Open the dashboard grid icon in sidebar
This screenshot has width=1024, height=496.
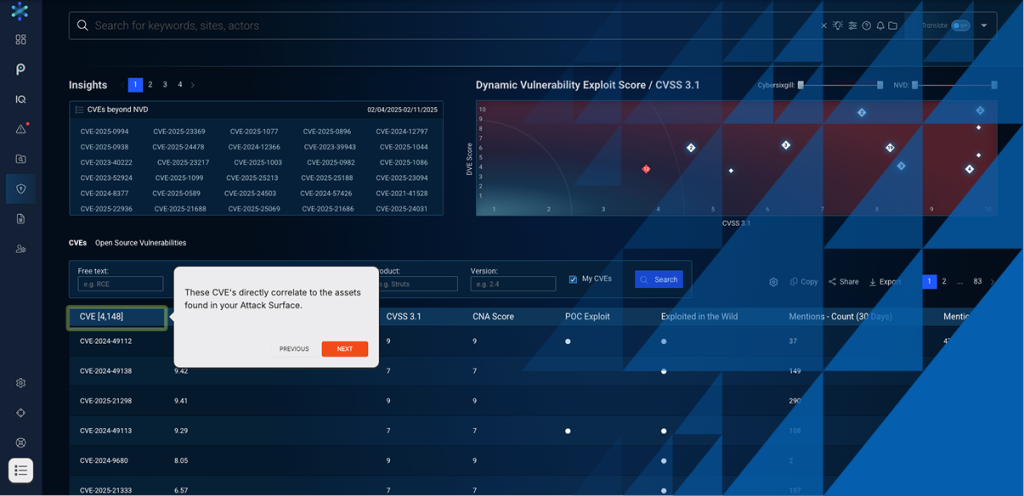point(21,39)
